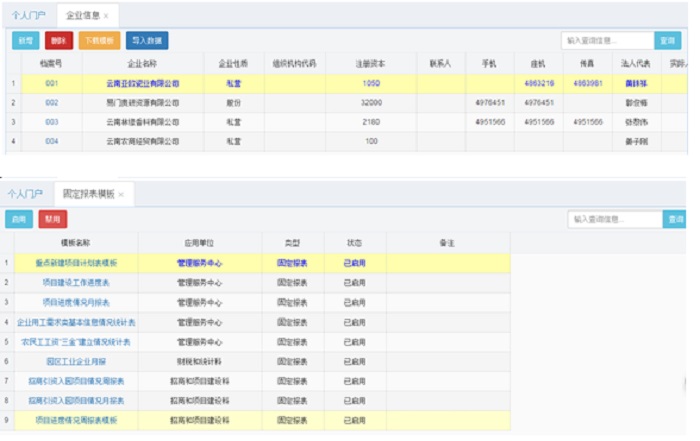Screen dimensions: 700x441
Task: Open the 项目进度情况月报表 link
Action: coord(76,303)
